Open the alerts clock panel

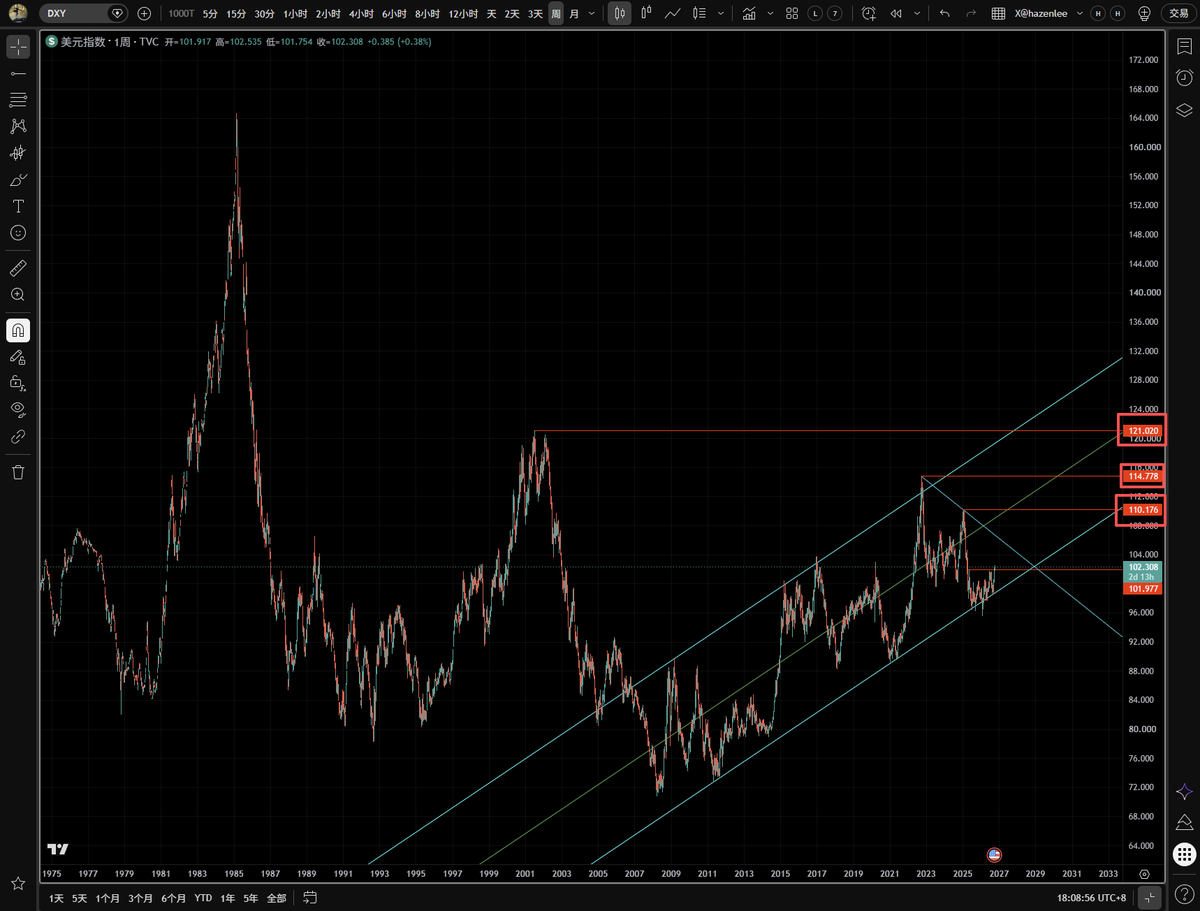1184,78
